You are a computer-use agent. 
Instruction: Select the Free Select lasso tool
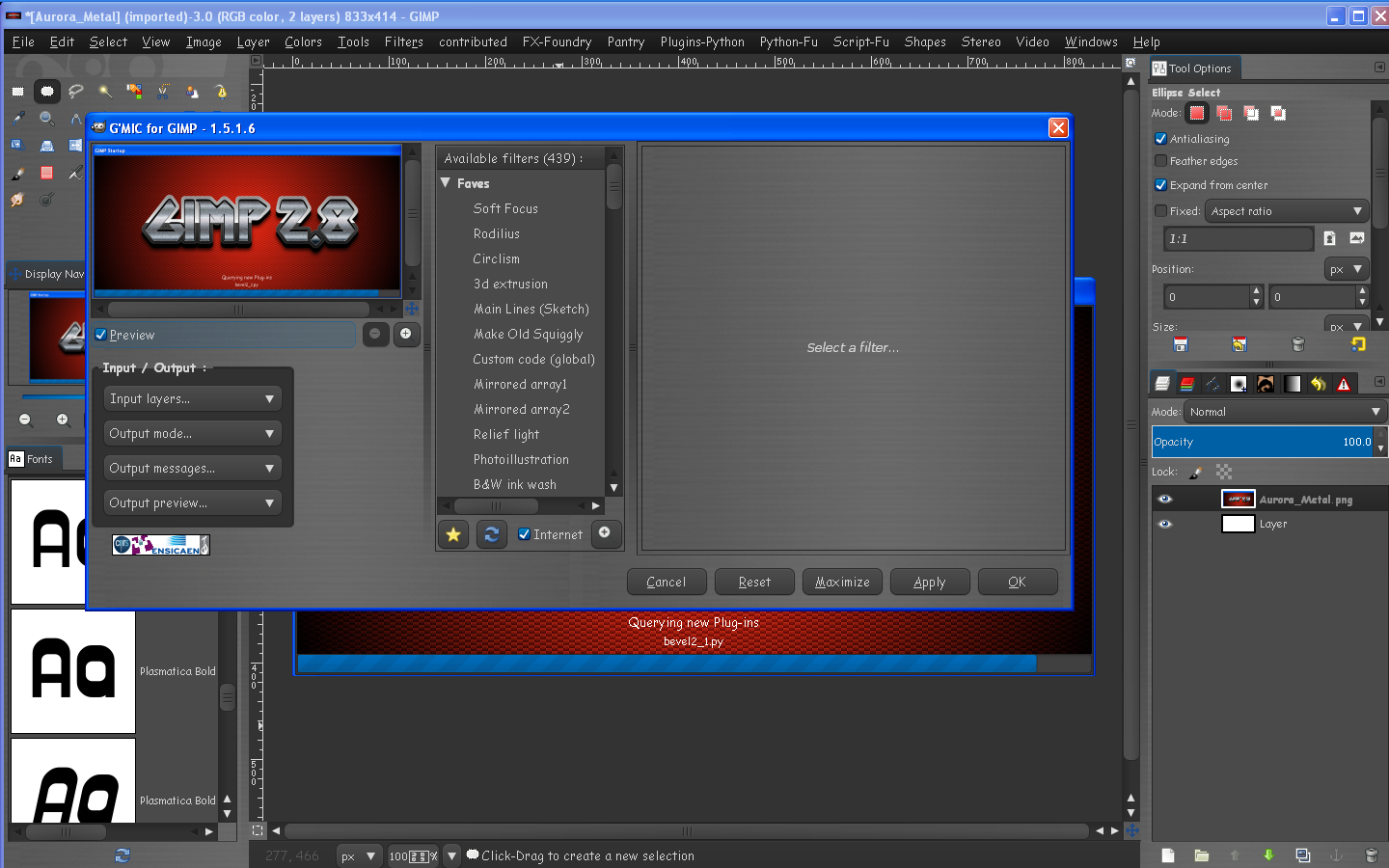[75, 92]
